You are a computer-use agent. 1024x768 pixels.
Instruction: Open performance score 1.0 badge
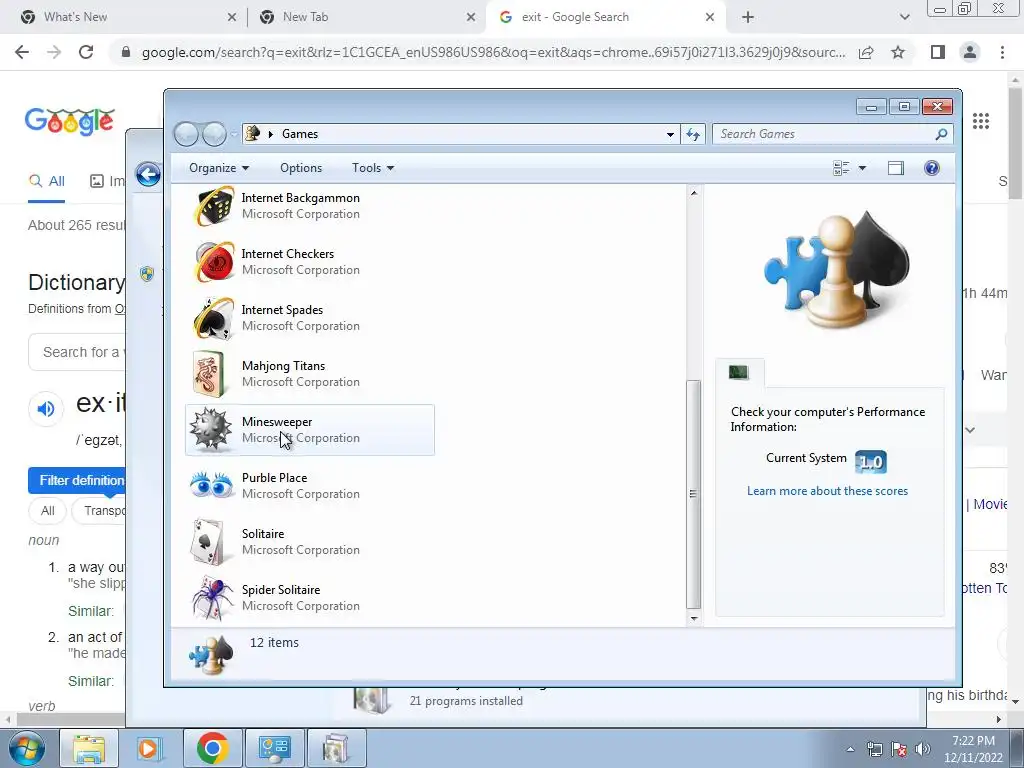pos(871,462)
